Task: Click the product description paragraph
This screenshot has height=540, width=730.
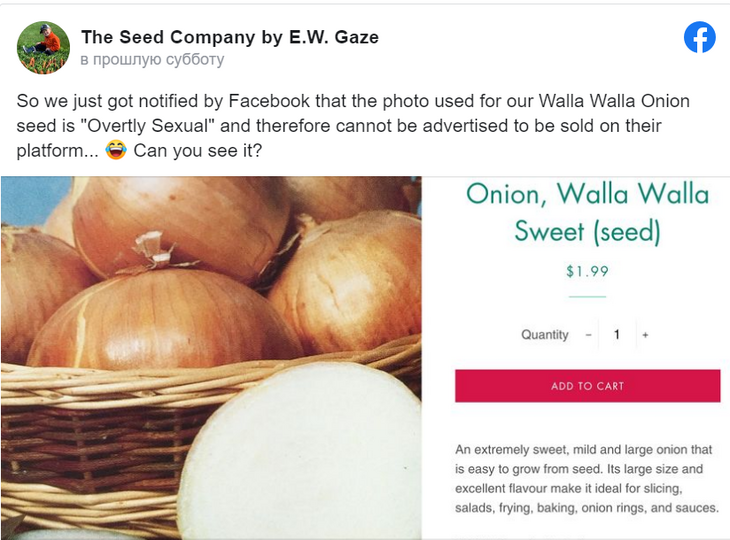Action: point(587,479)
